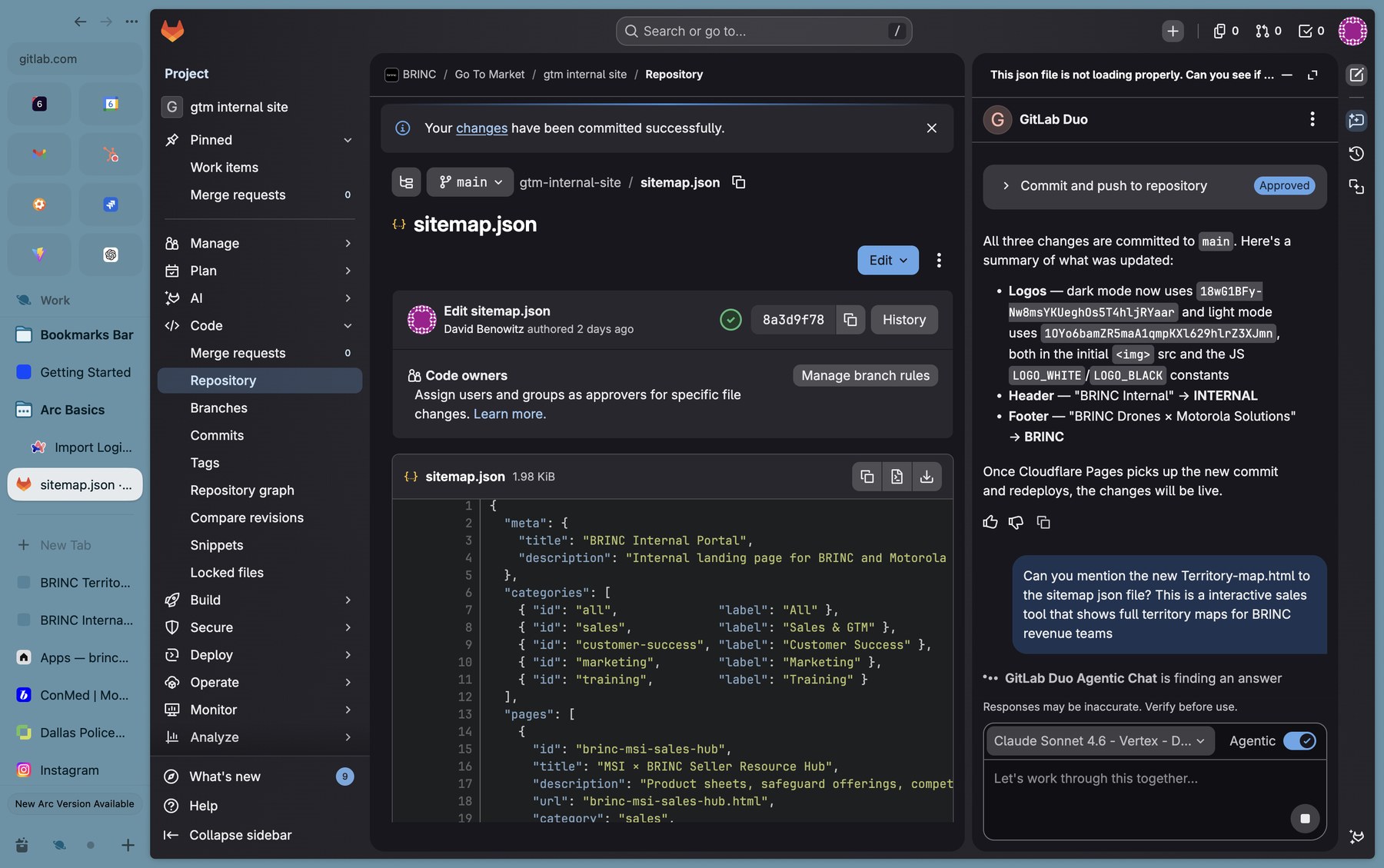Copy commit SHA 8a3d9f78
The image size is (1384, 868).
click(x=850, y=320)
